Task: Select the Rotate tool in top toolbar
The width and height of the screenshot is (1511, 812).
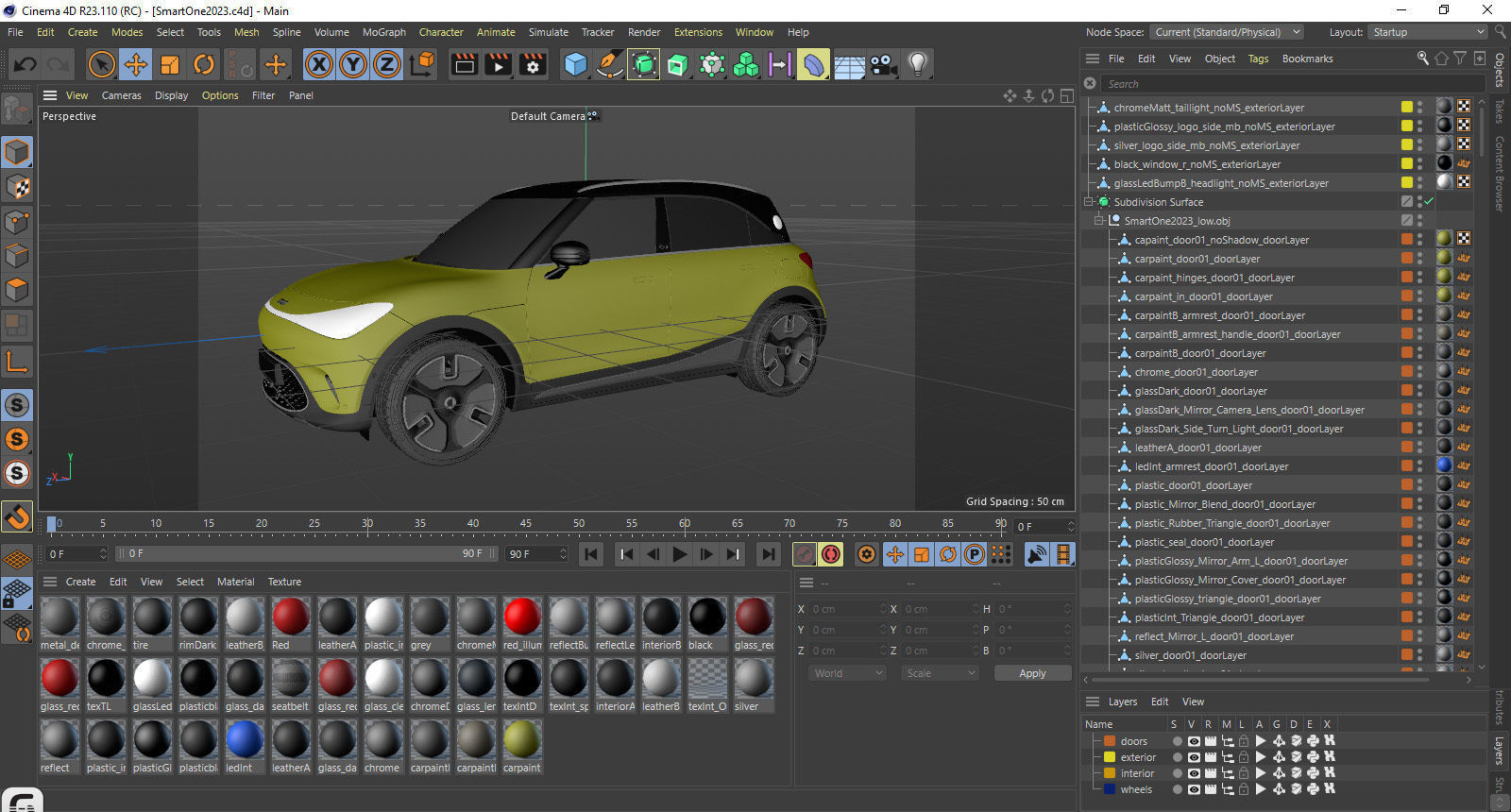Action: tap(204, 64)
